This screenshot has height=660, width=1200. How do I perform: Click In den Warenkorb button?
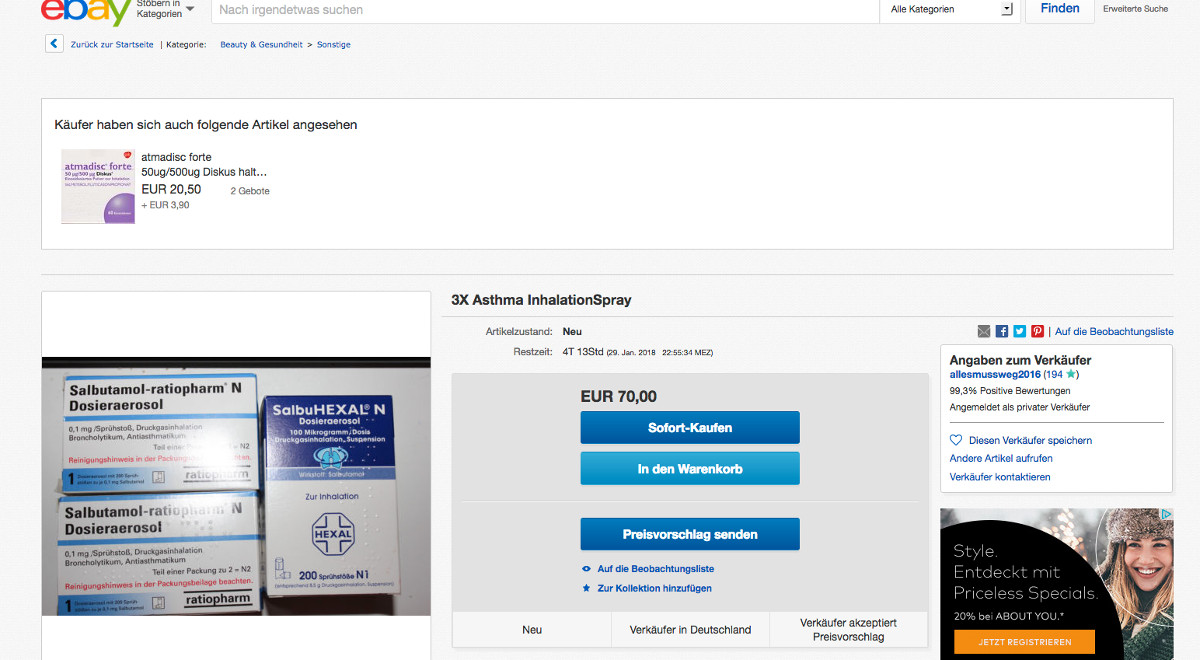pyautogui.click(x=690, y=469)
